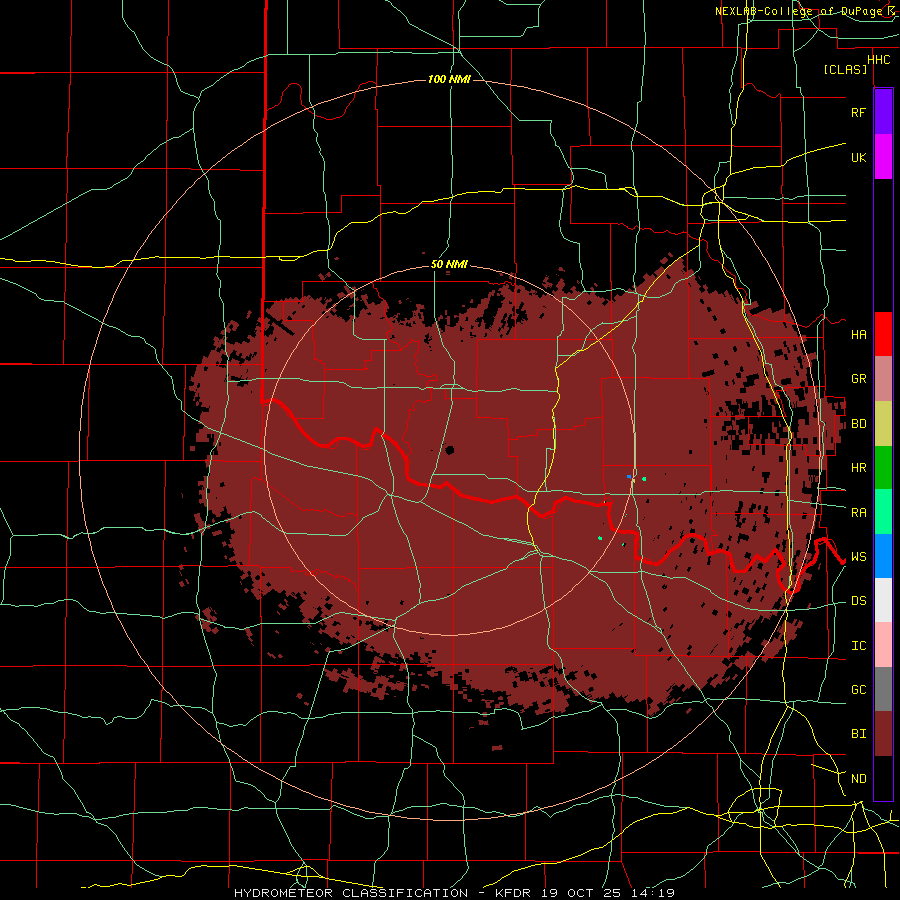The height and width of the screenshot is (900, 900).
Task: Click the "HHC" product code text
Action: (879, 60)
